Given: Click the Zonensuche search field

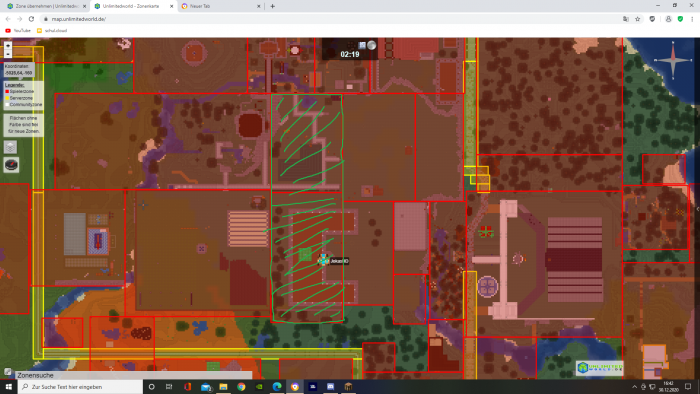Looking at the screenshot, I should point(134,375).
